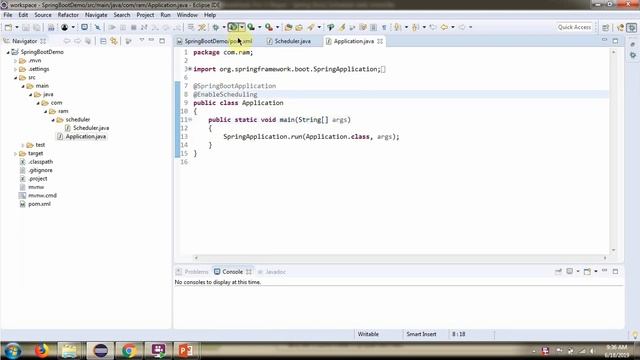Select the .gitignore file

pyautogui.click(x=40, y=170)
